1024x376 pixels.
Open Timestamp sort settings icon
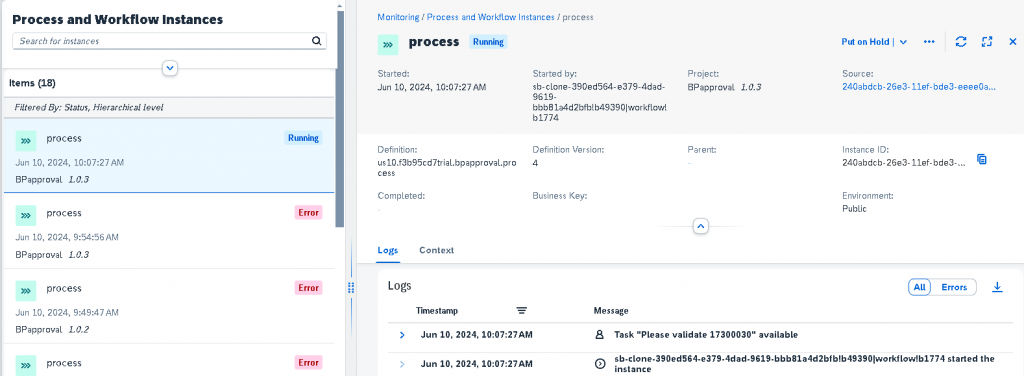coord(521,311)
